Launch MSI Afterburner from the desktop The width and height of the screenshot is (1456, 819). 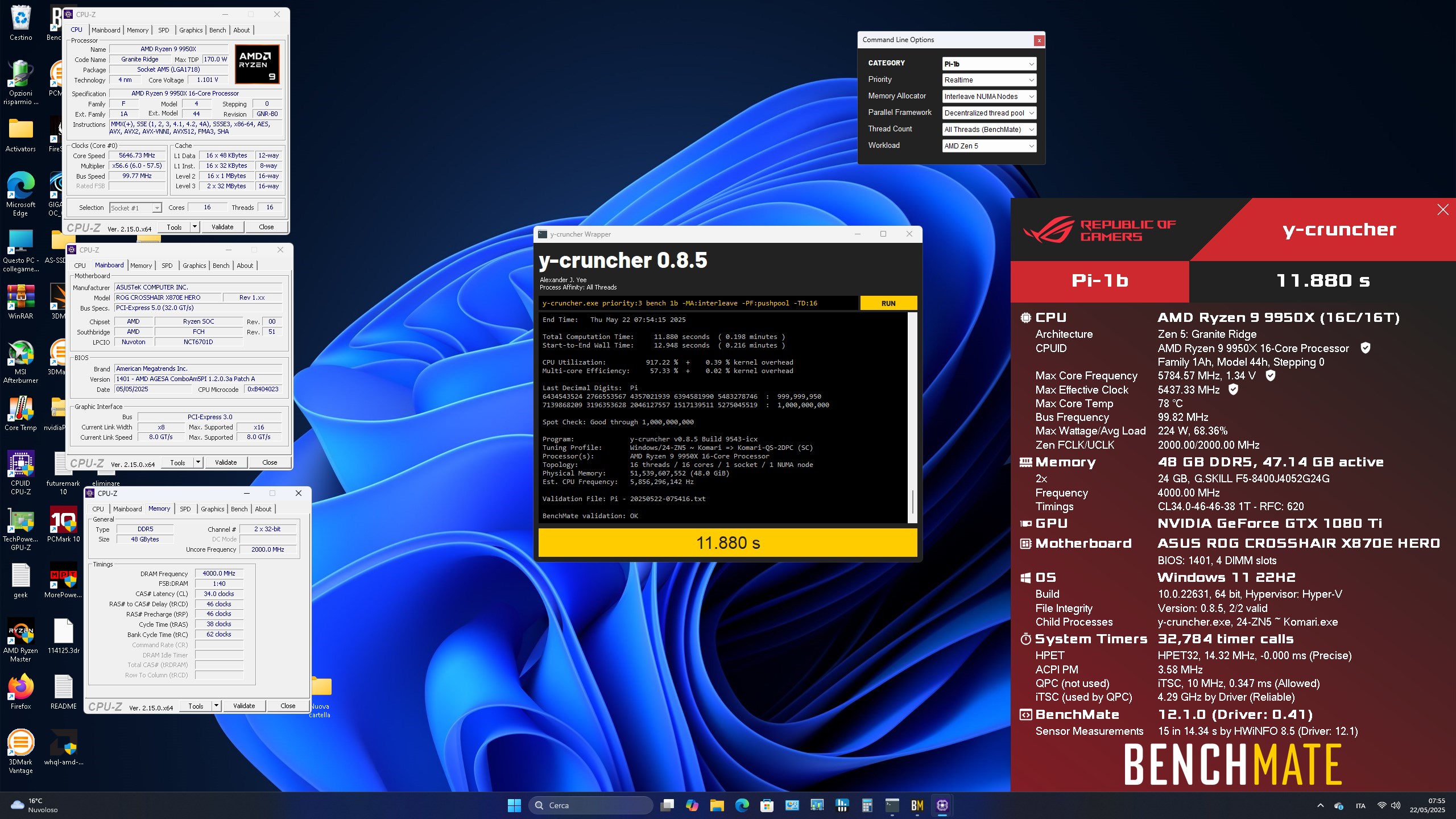tap(21, 361)
